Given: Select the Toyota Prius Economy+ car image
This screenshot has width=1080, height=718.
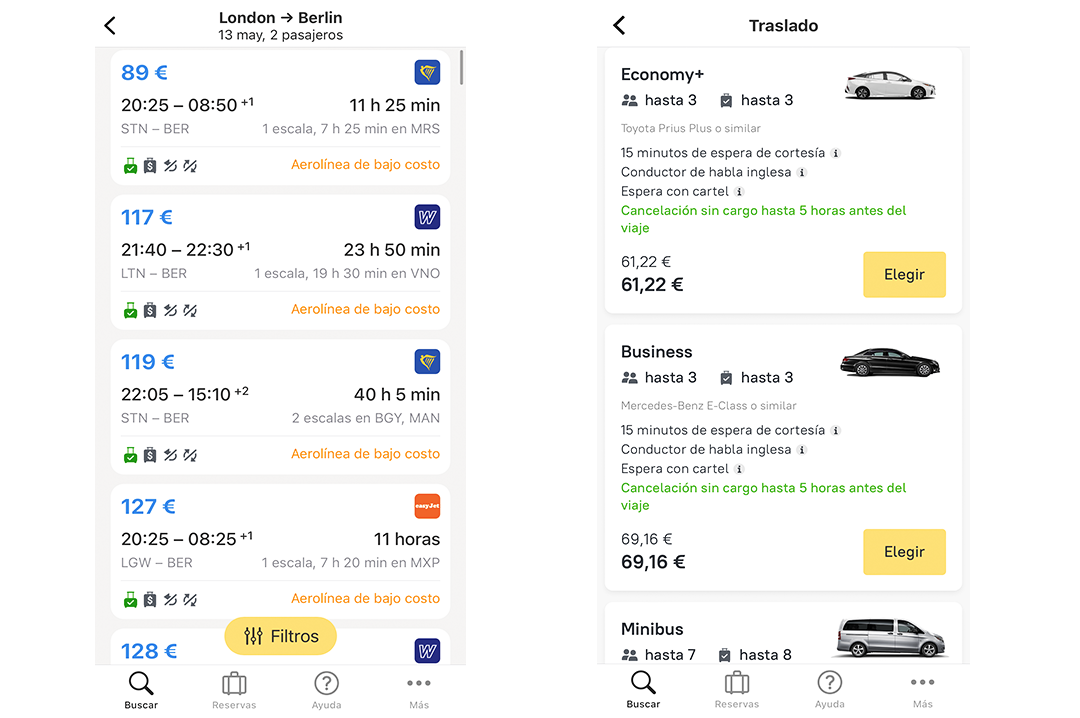Looking at the screenshot, I should (x=889, y=85).
